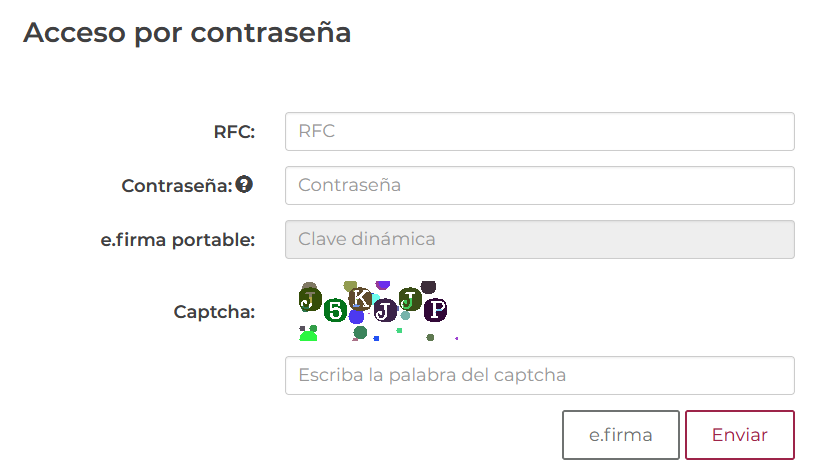The image size is (833, 474).
Task: Click the bright green blob below the captcha letters
Action: [x=309, y=336]
